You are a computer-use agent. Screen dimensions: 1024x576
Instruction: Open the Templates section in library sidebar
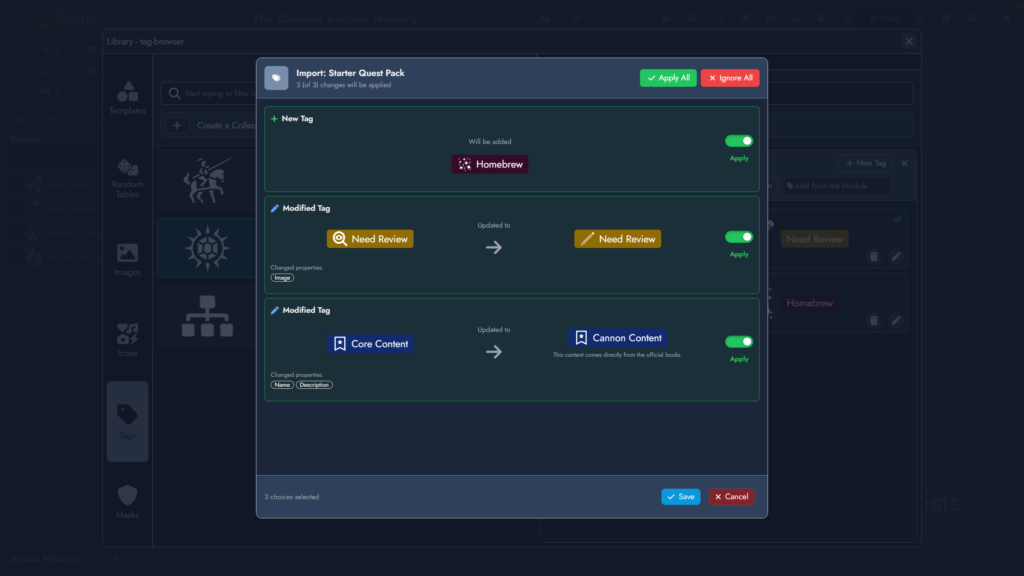[x=127, y=97]
